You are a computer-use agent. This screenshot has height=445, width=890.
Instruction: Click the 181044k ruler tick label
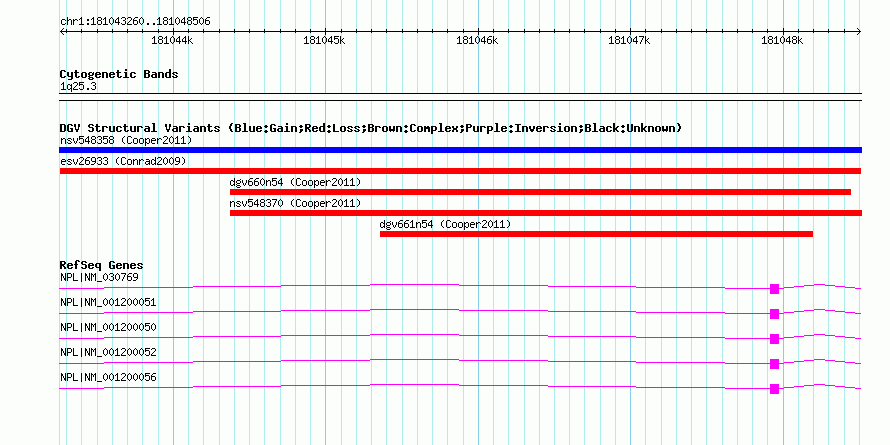172,40
